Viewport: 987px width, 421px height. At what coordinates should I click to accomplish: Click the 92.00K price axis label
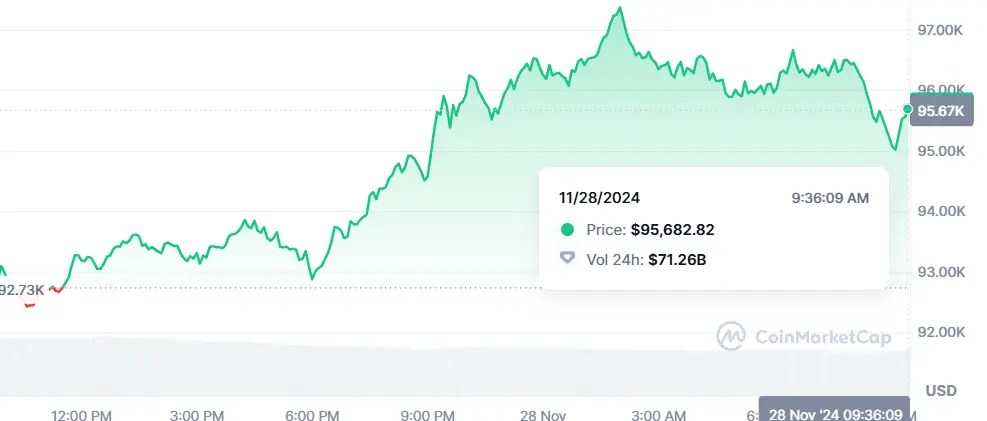coord(939,332)
